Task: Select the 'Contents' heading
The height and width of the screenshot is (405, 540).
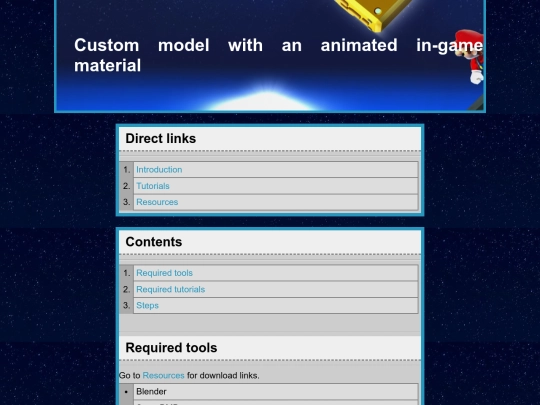Action: click(x=154, y=242)
